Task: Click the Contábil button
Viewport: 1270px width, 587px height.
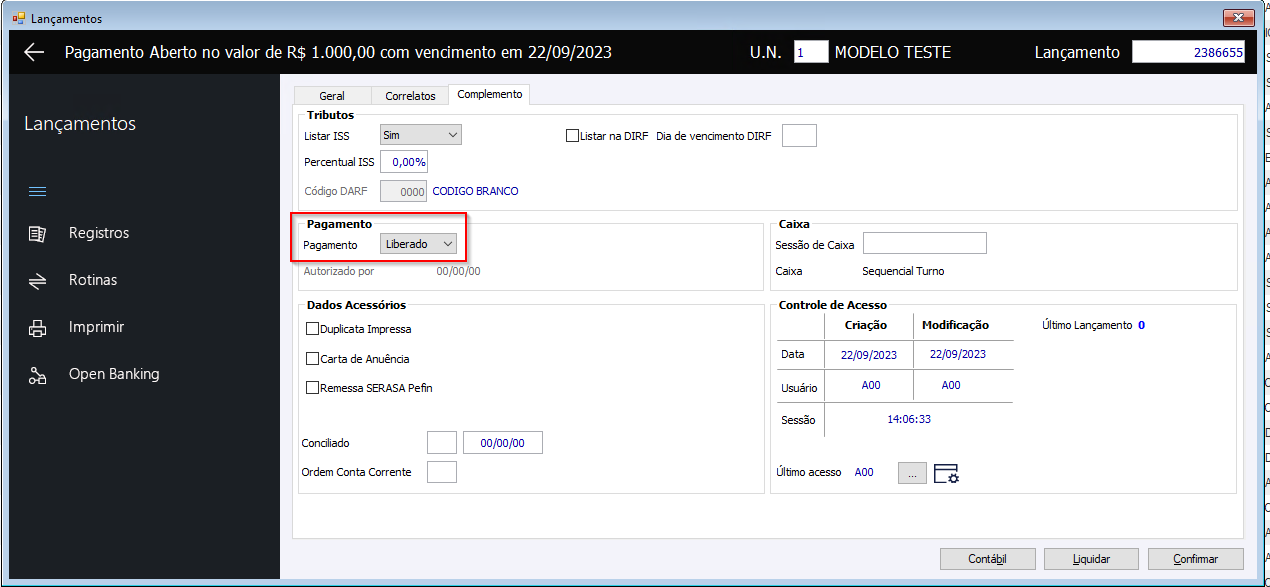Action: [988, 559]
